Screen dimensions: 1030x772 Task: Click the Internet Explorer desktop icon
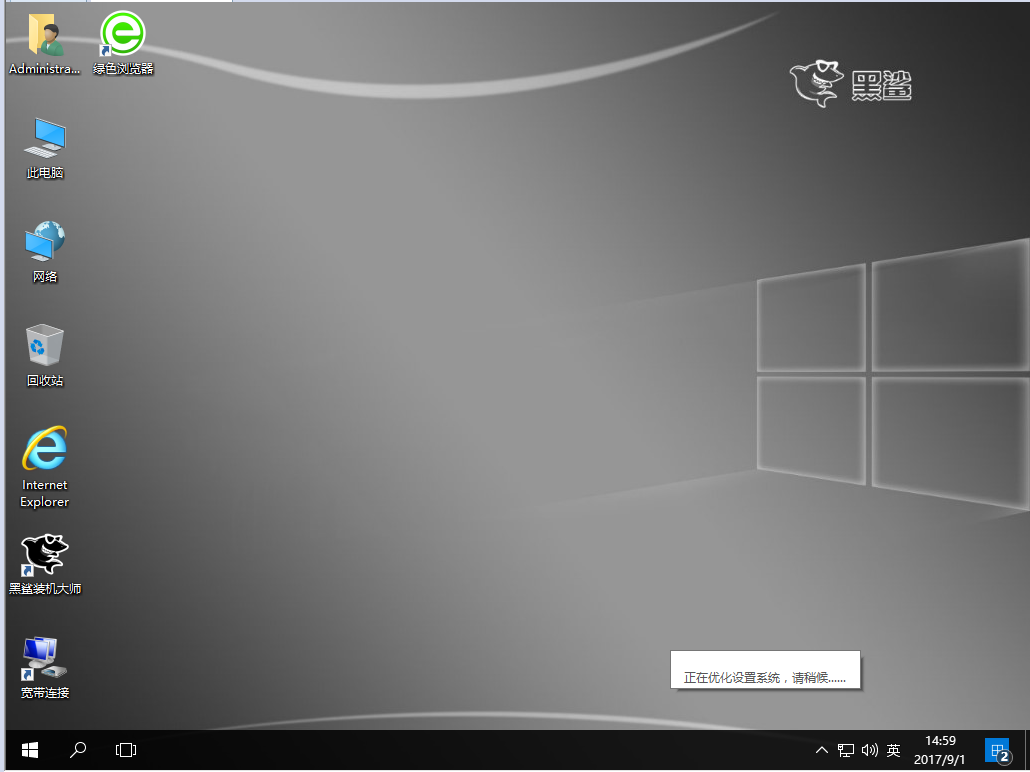(44, 450)
